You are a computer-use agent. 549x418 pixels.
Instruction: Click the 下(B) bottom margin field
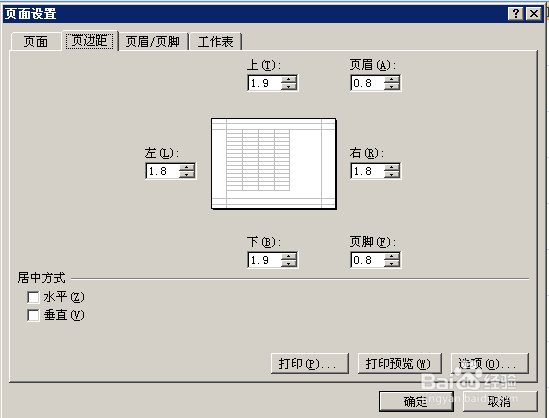(264, 260)
